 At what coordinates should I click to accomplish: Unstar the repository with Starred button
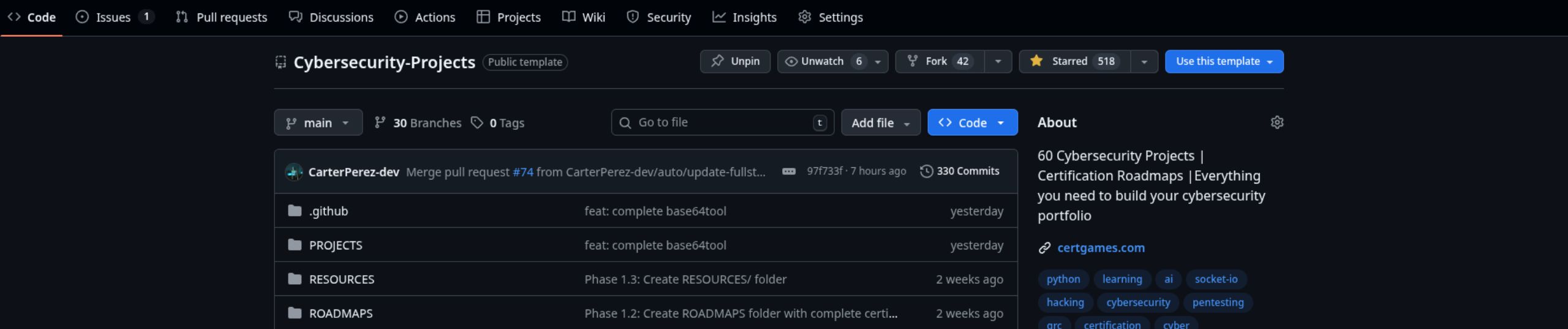pyautogui.click(x=1074, y=61)
